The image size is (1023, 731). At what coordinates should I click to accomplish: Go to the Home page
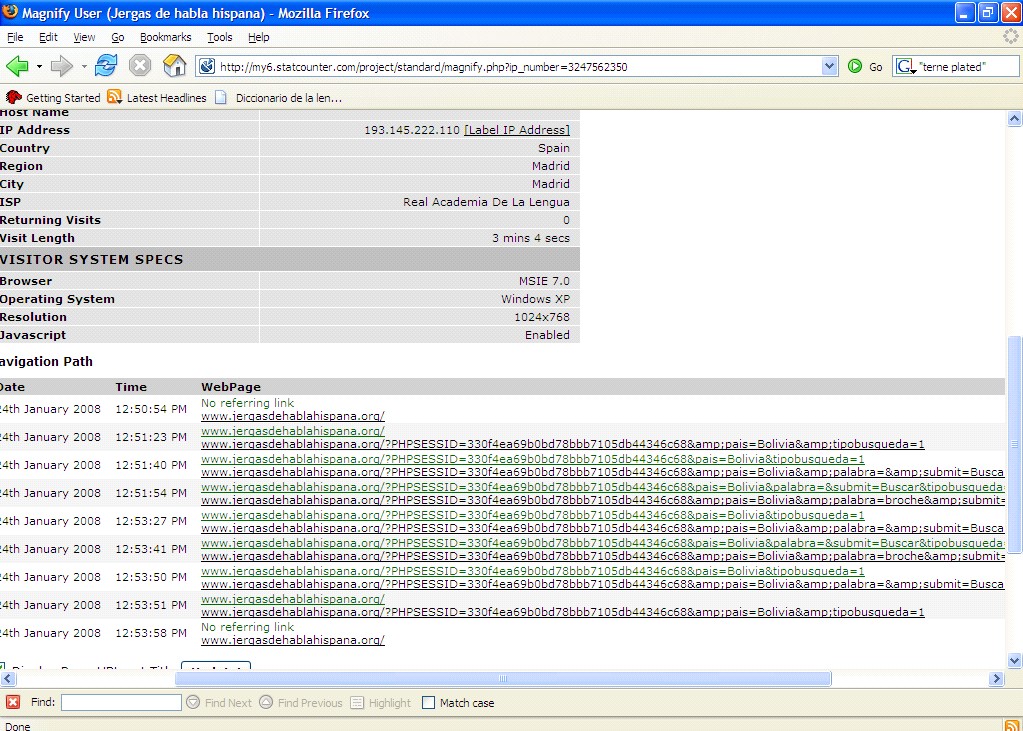(x=174, y=66)
